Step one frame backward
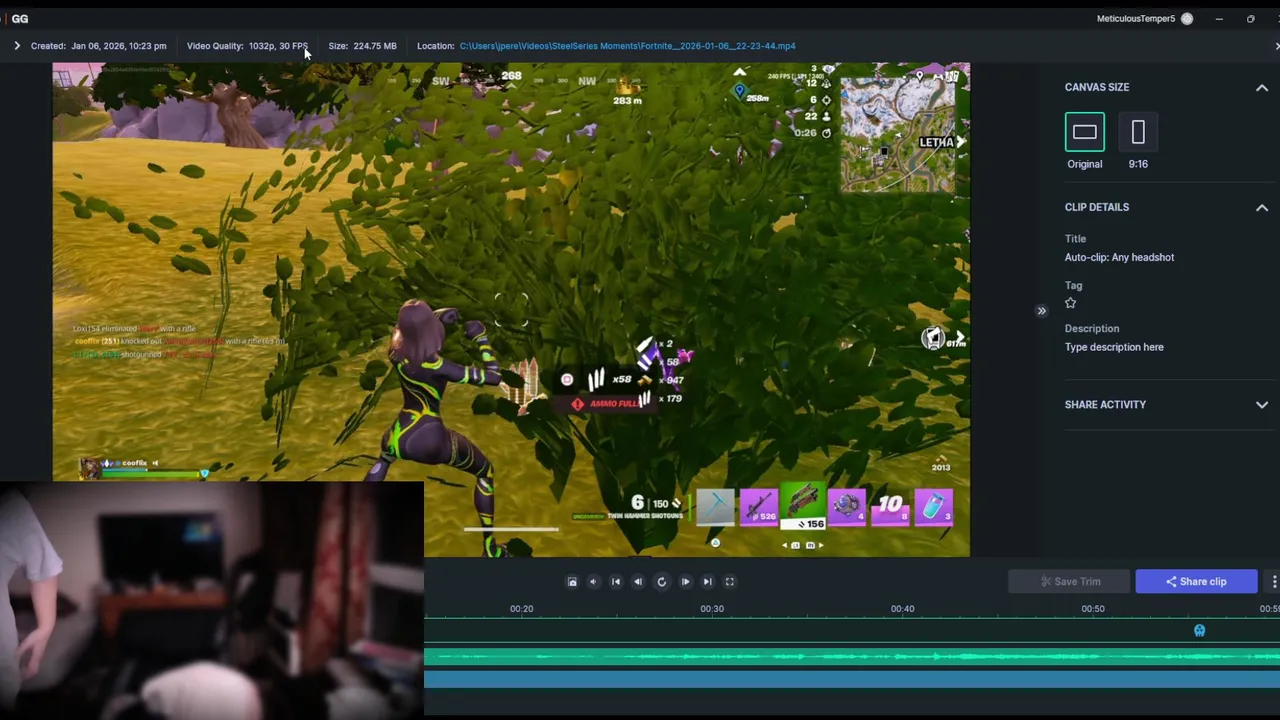The height and width of the screenshot is (720, 1280). coord(638,581)
